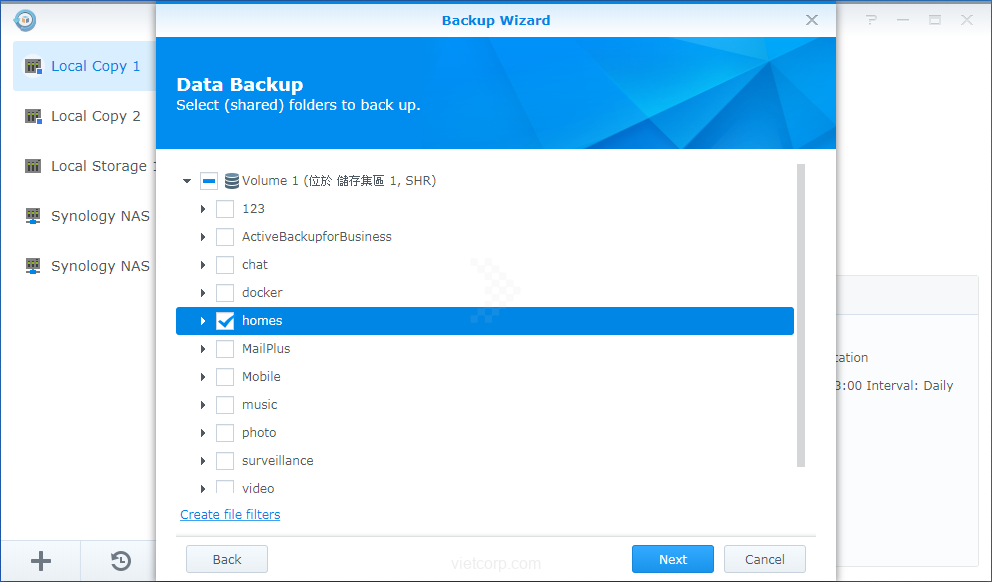Click the Next button
Image resolution: width=992 pixels, height=582 pixels.
tap(672, 559)
